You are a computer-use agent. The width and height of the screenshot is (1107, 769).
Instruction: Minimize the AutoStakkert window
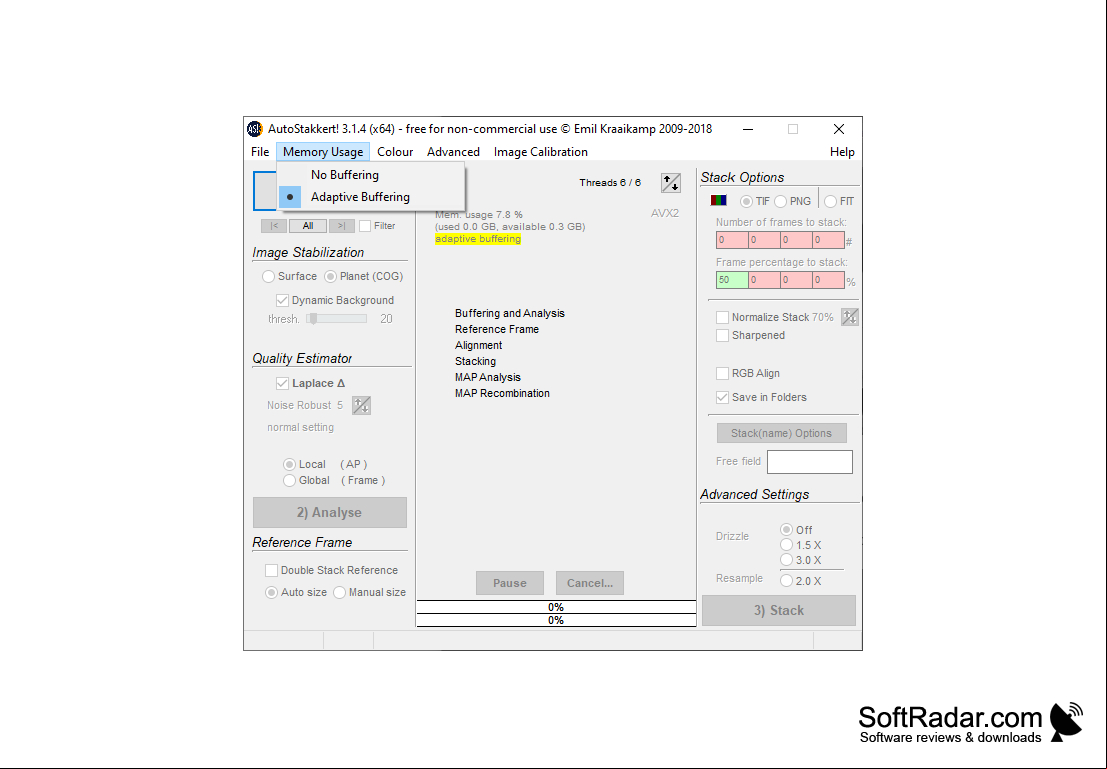(748, 129)
